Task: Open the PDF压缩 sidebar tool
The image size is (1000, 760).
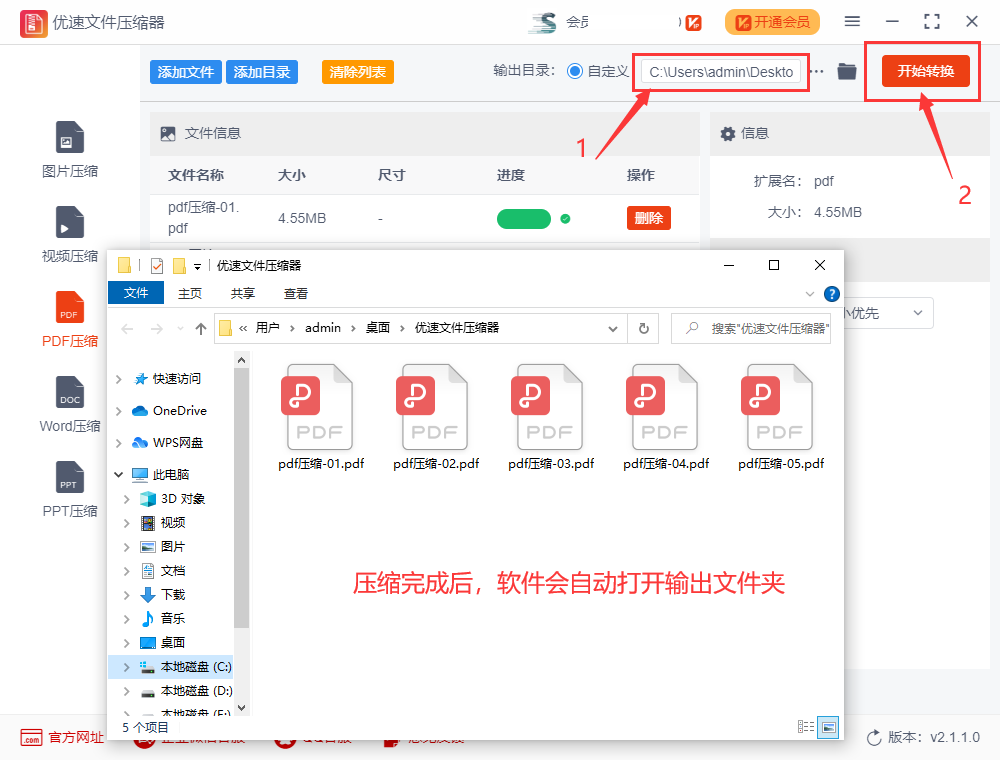Action: coord(68,320)
